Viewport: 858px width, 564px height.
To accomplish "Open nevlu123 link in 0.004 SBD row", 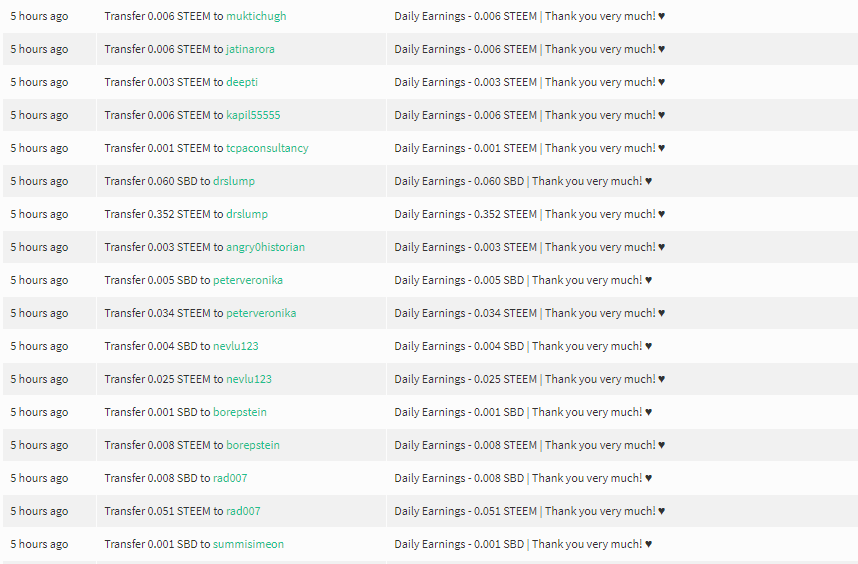I will 235,346.
